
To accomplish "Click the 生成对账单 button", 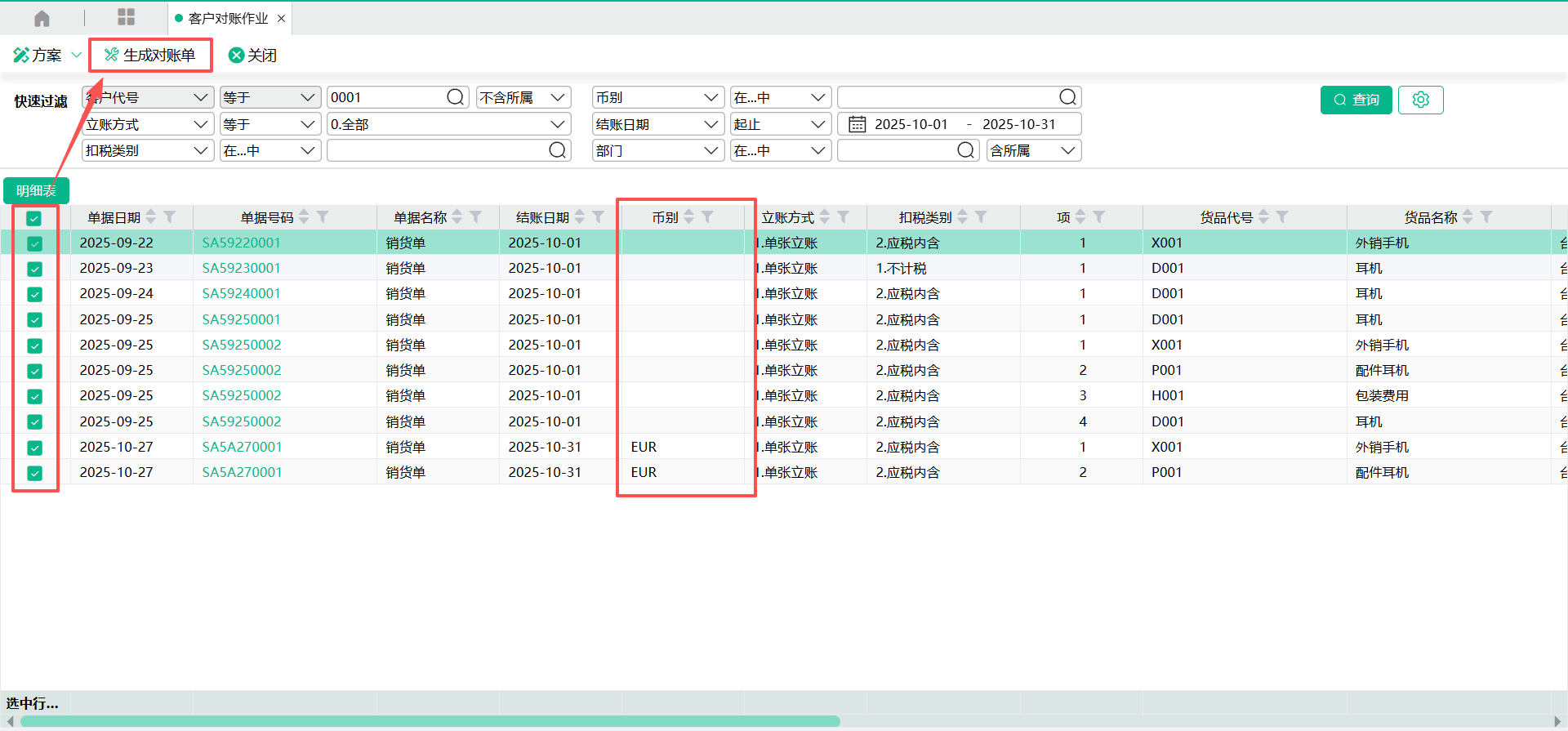I will pyautogui.click(x=150, y=55).
